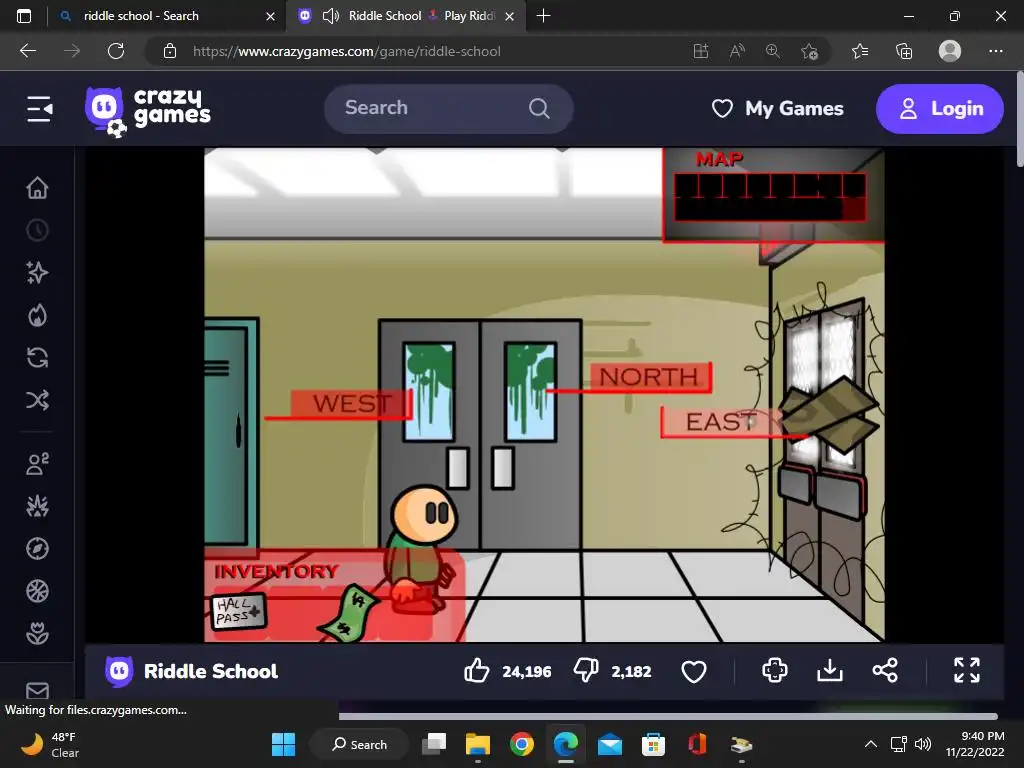Open File Explorer from taskbar
This screenshot has width=1024, height=768.
pyautogui.click(x=477, y=744)
